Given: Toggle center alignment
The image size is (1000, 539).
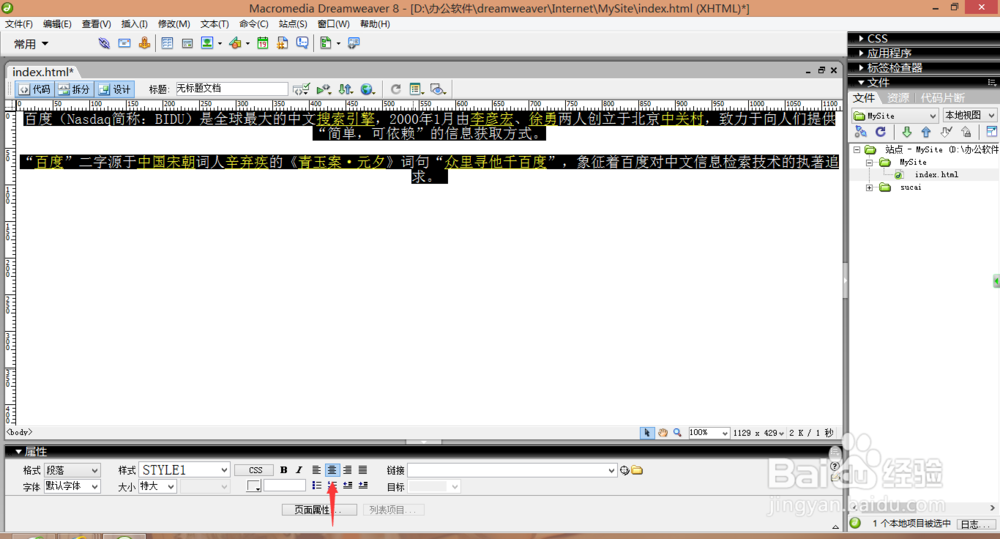Looking at the screenshot, I should click(332, 470).
